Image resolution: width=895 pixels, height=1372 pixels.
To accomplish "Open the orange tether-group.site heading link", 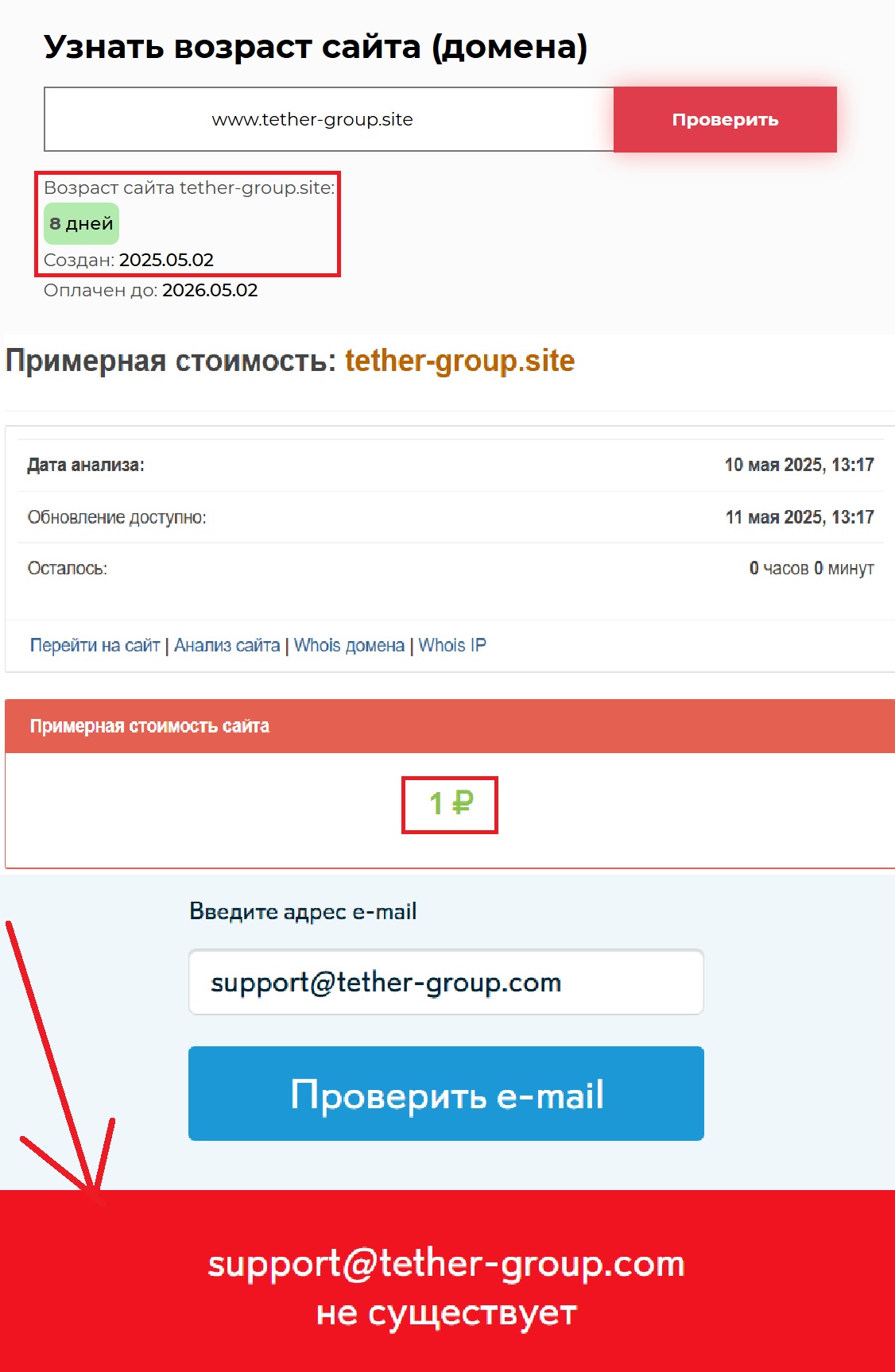I will [x=459, y=361].
